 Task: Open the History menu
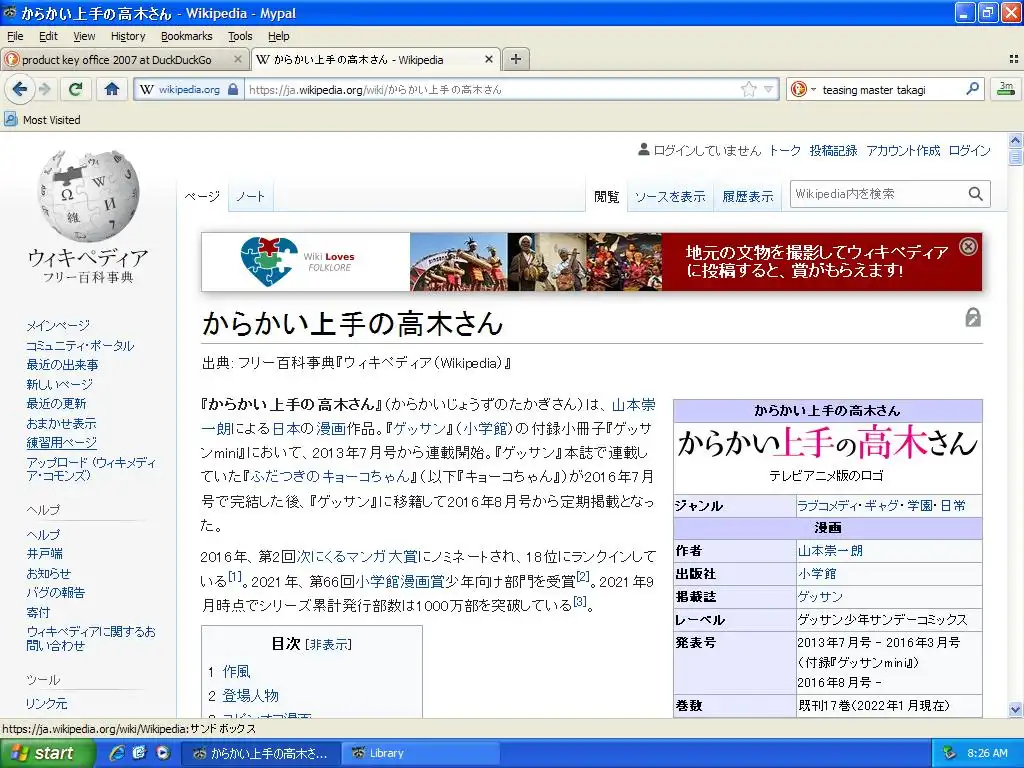pyautogui.click(x=127, y=36)
